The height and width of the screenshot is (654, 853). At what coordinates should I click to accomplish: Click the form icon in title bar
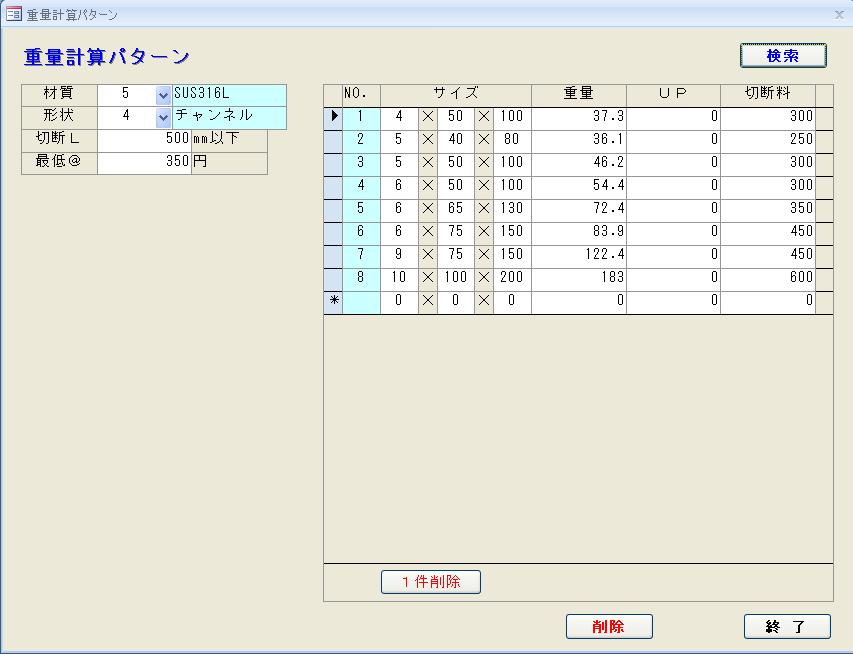(x=14, y=14)
